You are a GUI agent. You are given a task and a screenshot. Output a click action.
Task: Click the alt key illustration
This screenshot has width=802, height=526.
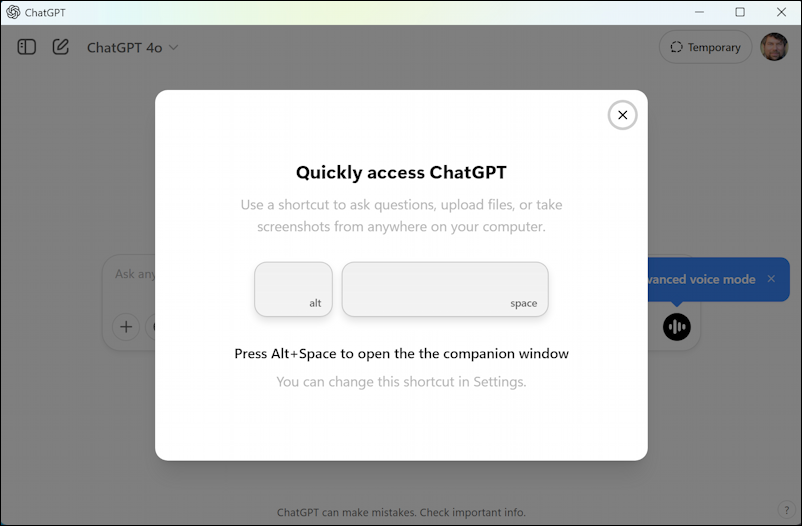pyautogui.click(x=293, y=289)
